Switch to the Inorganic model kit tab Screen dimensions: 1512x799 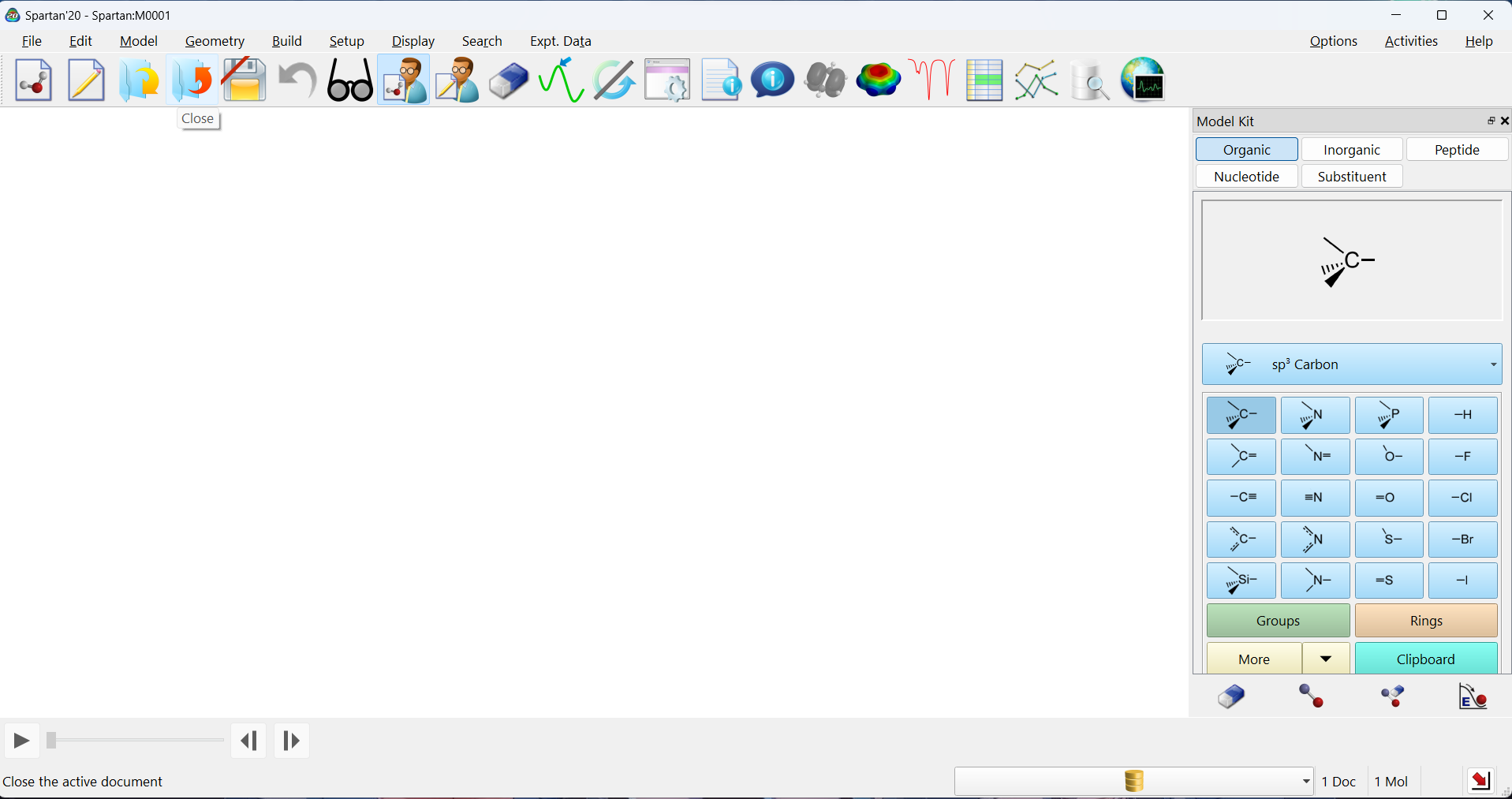point(1352,150)
